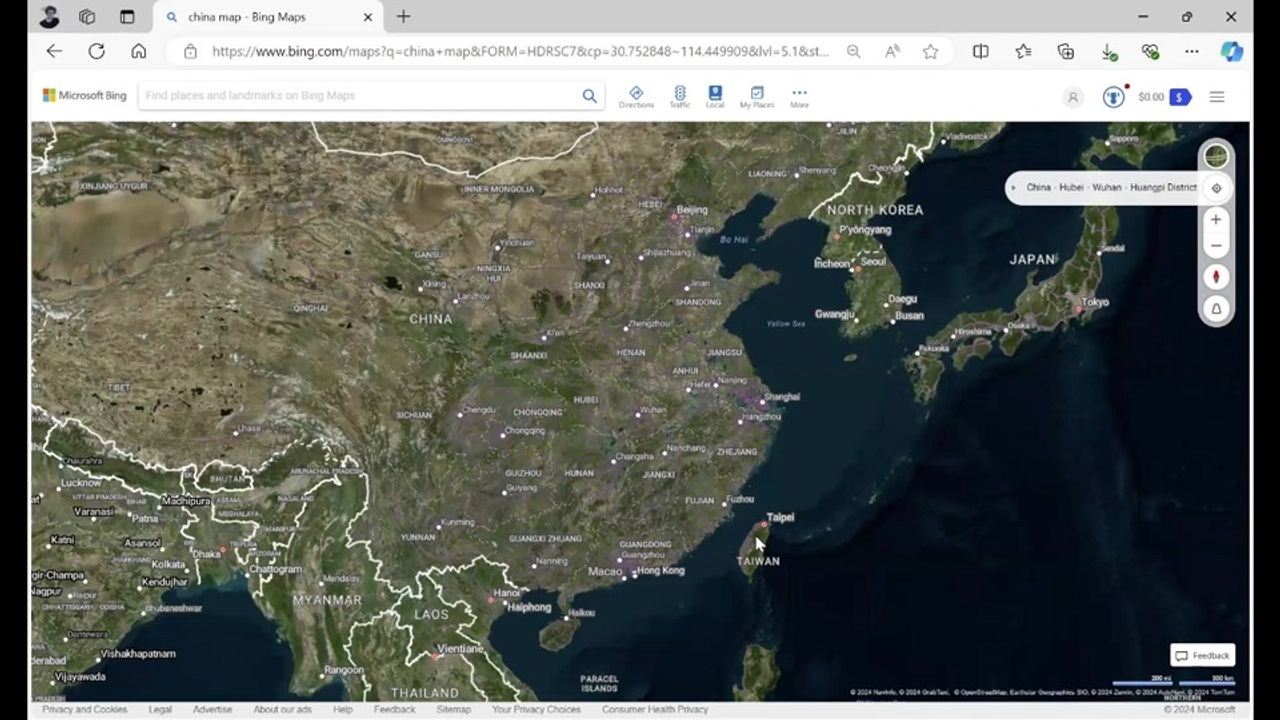1280x720 pixels.
Task: Toggle the map tilt view button
Action: click(x=1216, y=309)
